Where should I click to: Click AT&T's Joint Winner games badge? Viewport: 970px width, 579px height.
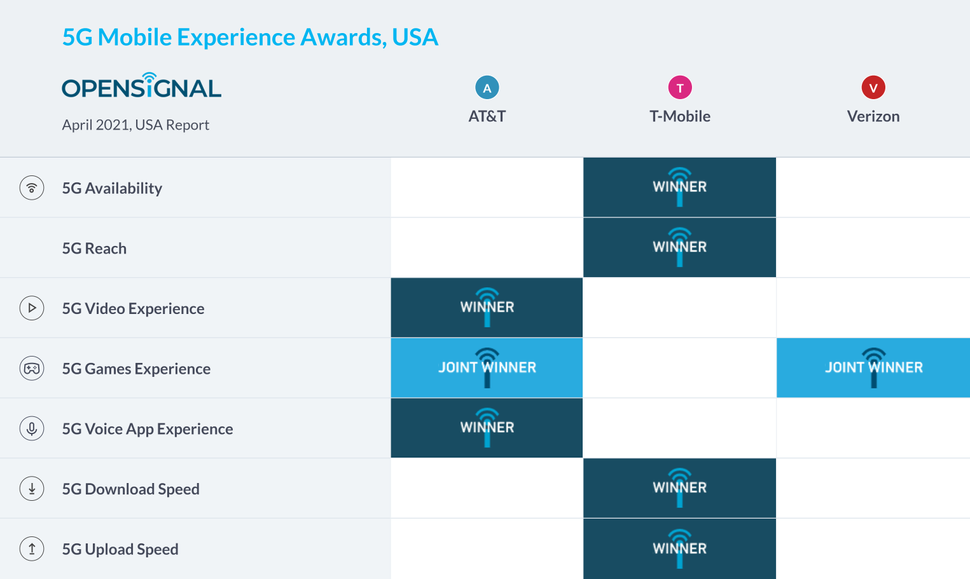[x=487, y=367]
